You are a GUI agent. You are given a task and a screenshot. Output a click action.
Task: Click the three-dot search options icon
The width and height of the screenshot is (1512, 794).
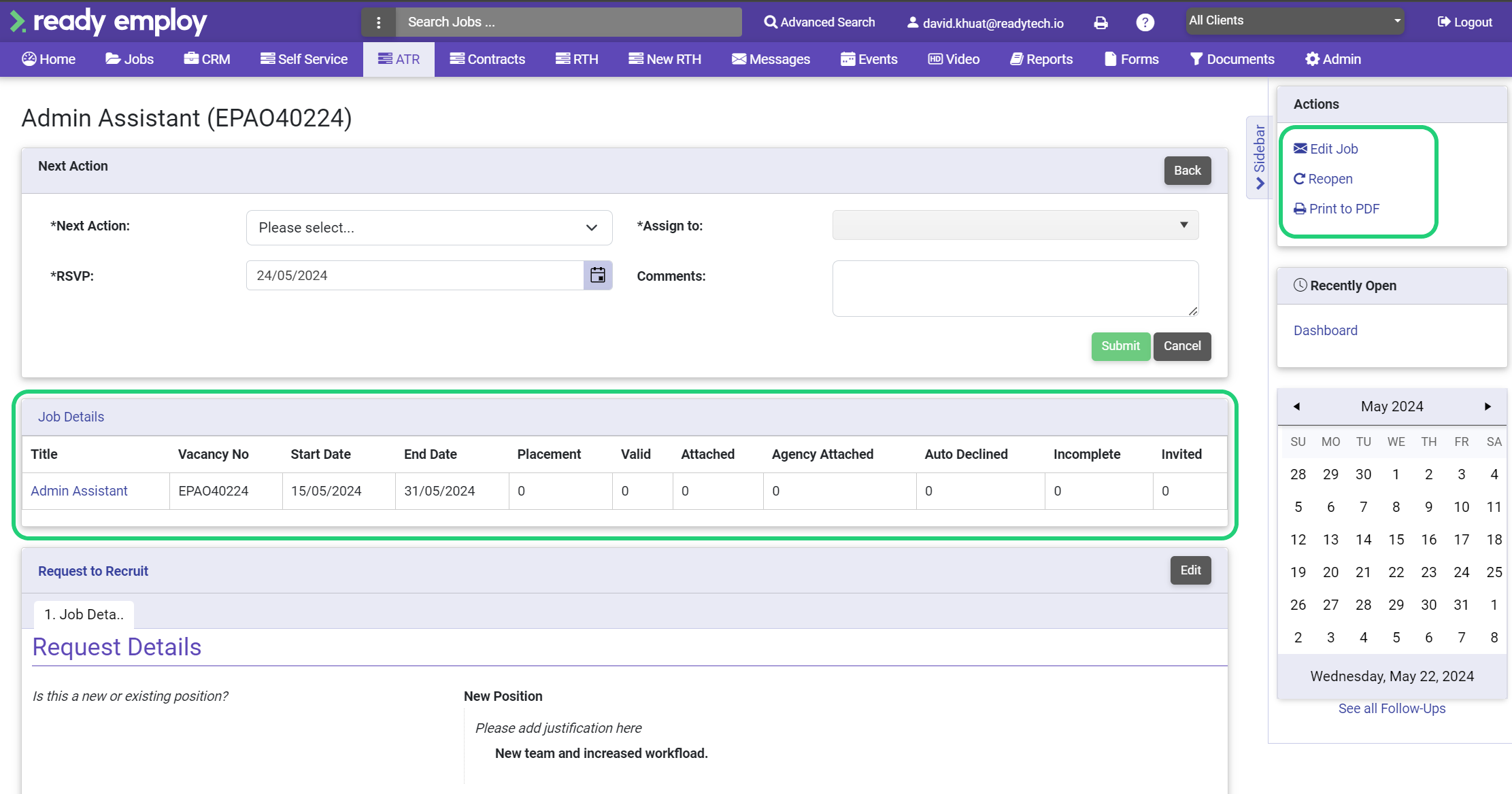[x=379, y=22]
